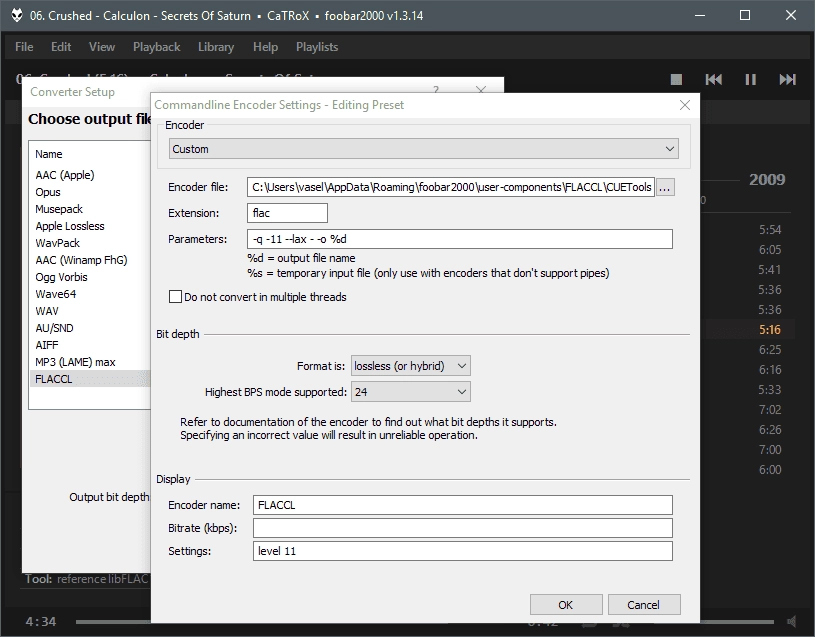Pause the current track
Image resolution: width=815 pixels, height=637 pixels.
750,79
